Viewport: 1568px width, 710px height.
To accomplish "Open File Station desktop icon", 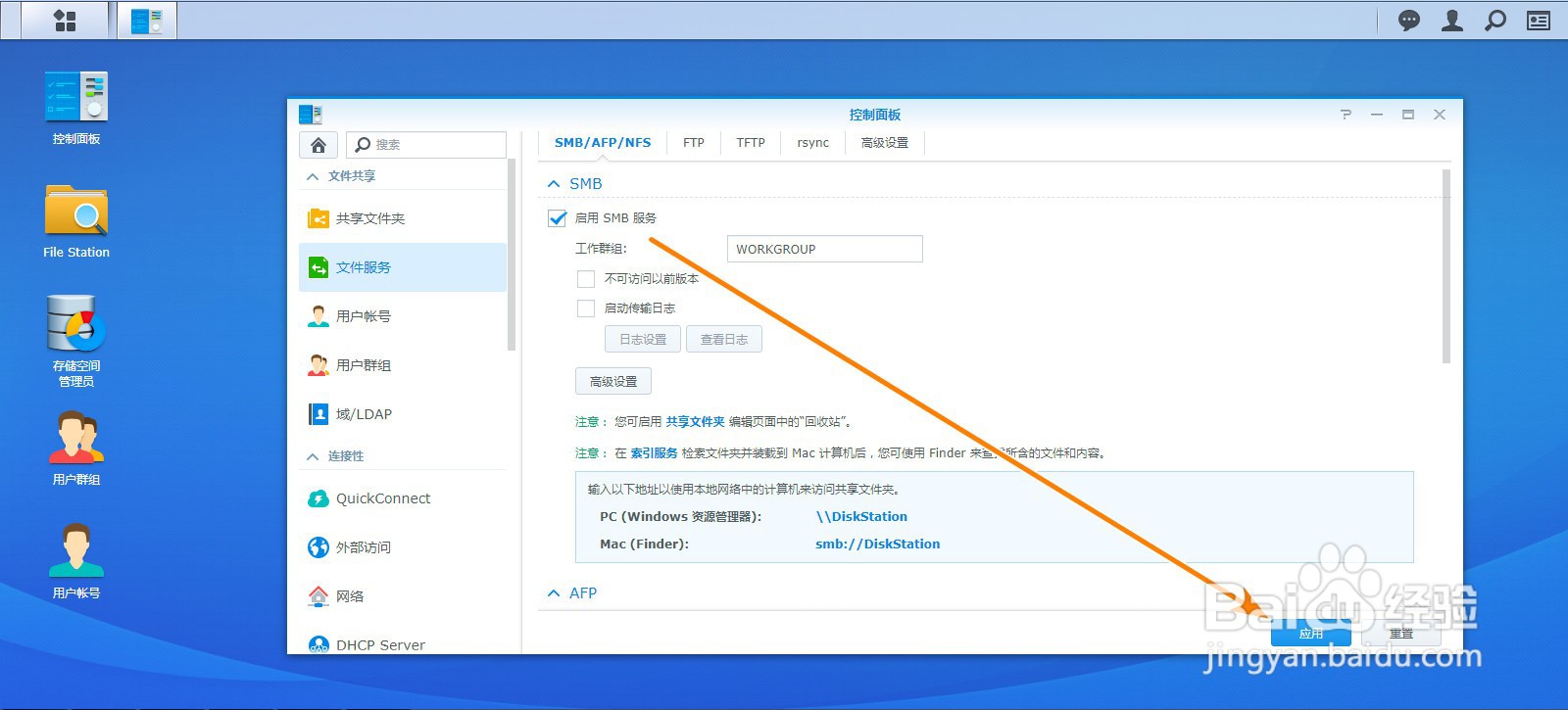I will [76, 221].
